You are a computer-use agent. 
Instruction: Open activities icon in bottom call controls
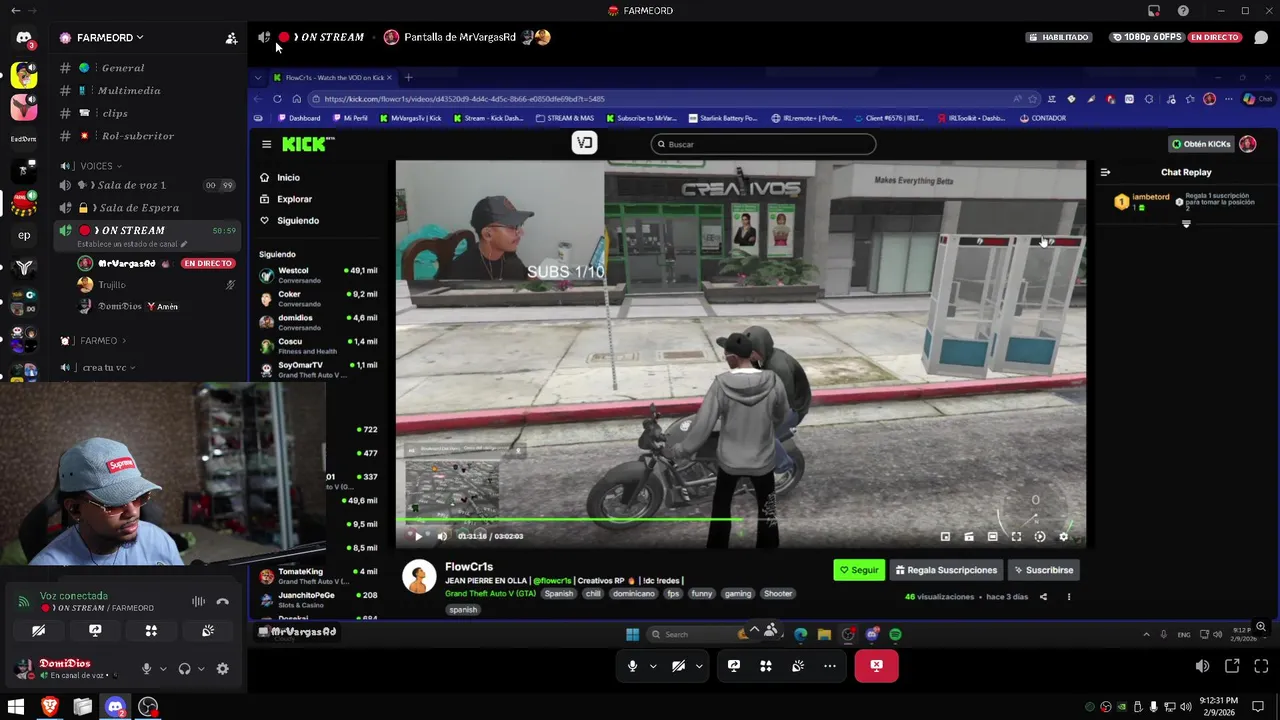click(x=766, y=666)
